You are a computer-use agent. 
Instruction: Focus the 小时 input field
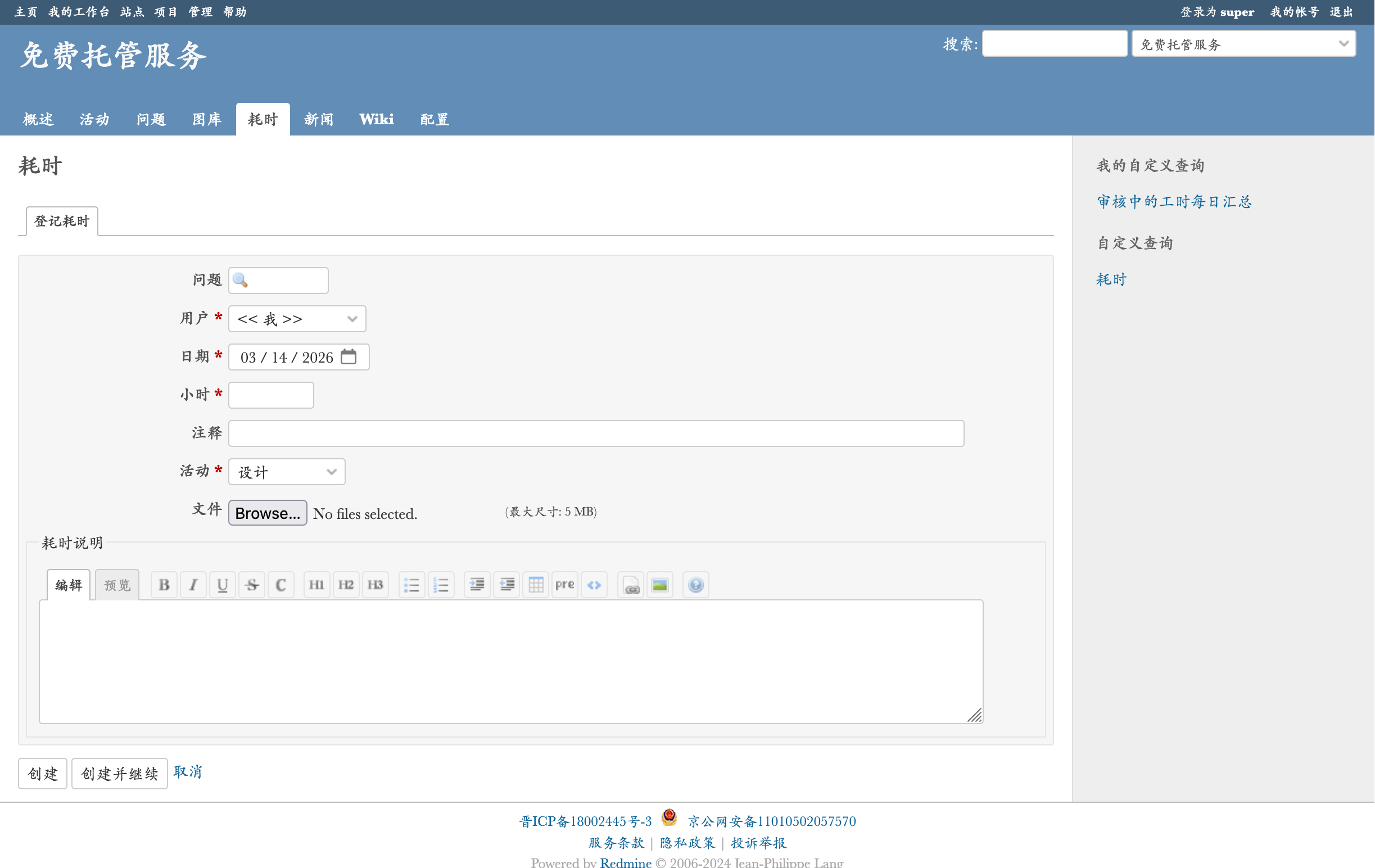coord(270,395)
